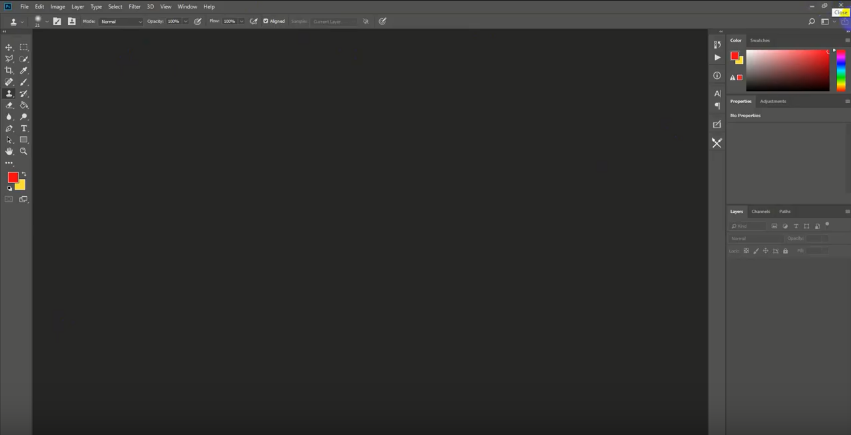Select the Healing Brush tool

(9, 82)
